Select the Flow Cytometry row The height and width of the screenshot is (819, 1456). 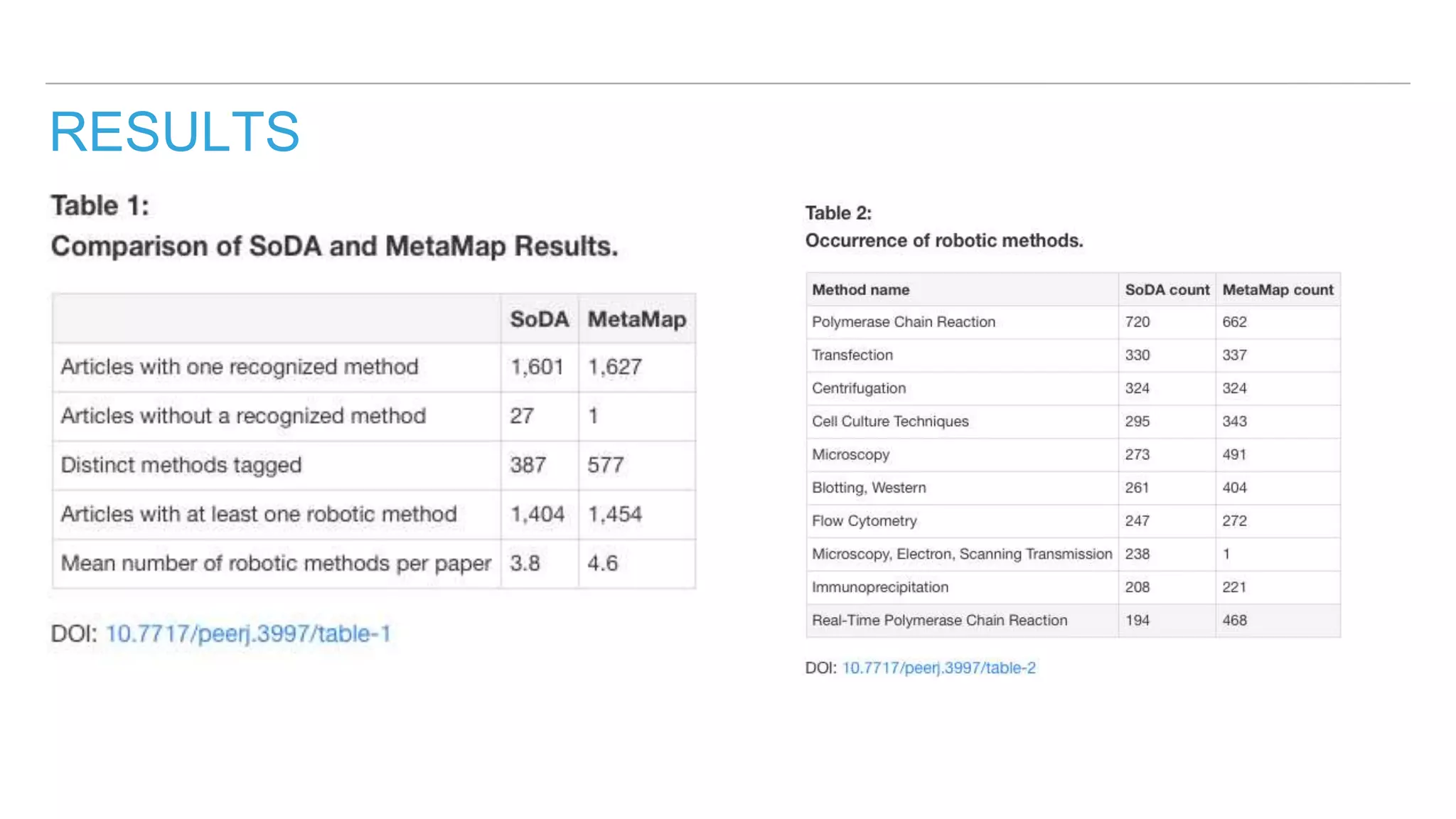[x=864, y=520]
